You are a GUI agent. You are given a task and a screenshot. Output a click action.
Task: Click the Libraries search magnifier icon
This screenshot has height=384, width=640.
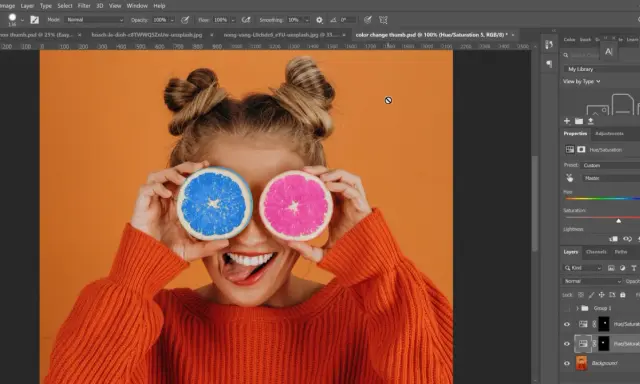tap(566, 55)
